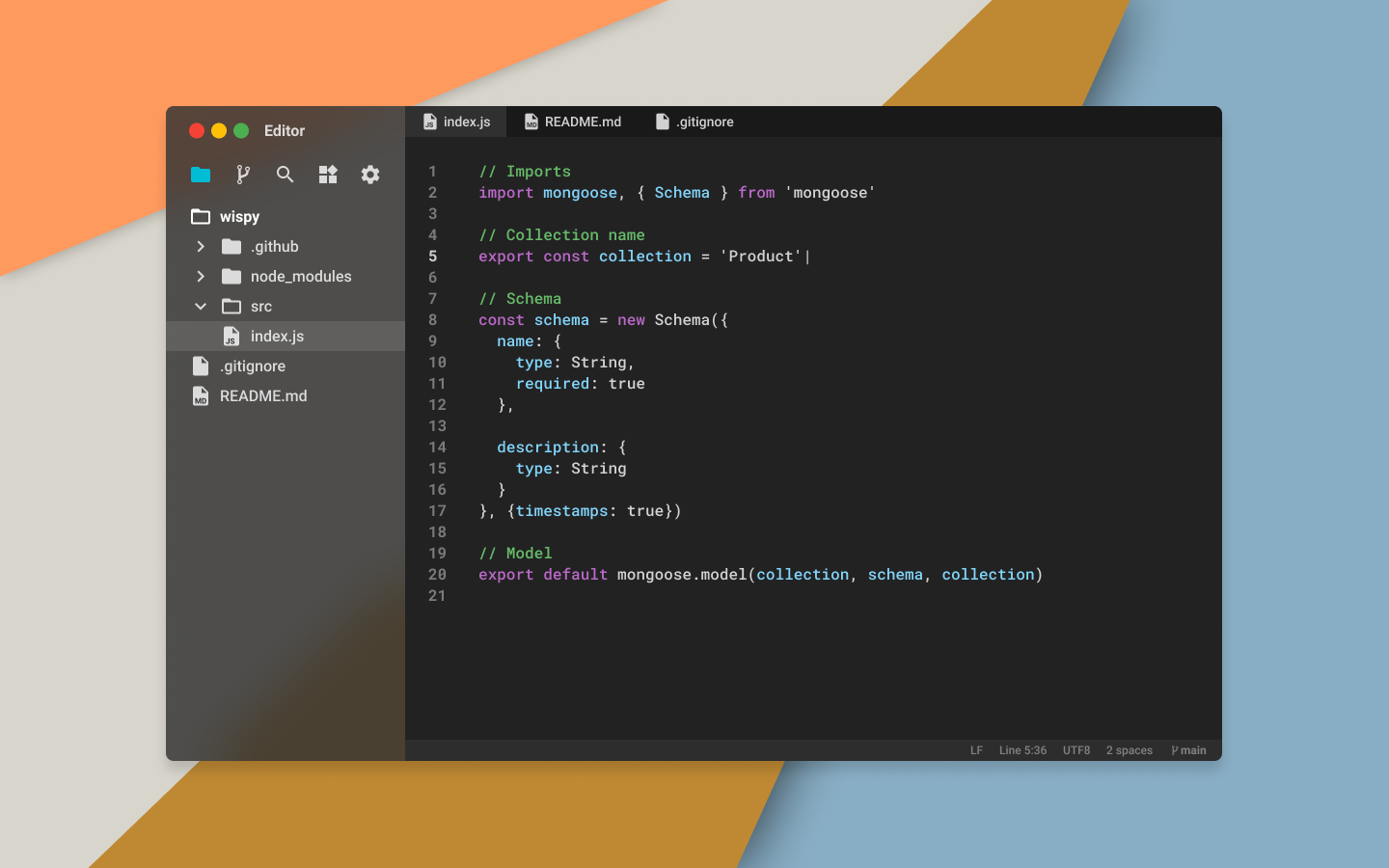Open the source control branch icon
The height and width of the screenshot is (868, 1389).
(243, 175)
